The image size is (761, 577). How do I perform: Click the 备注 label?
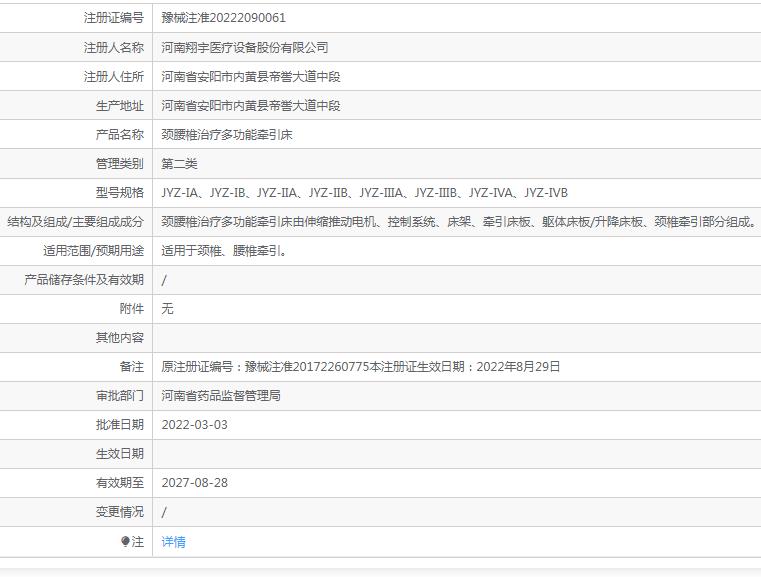pyautogui.click(x=132, y=366)
